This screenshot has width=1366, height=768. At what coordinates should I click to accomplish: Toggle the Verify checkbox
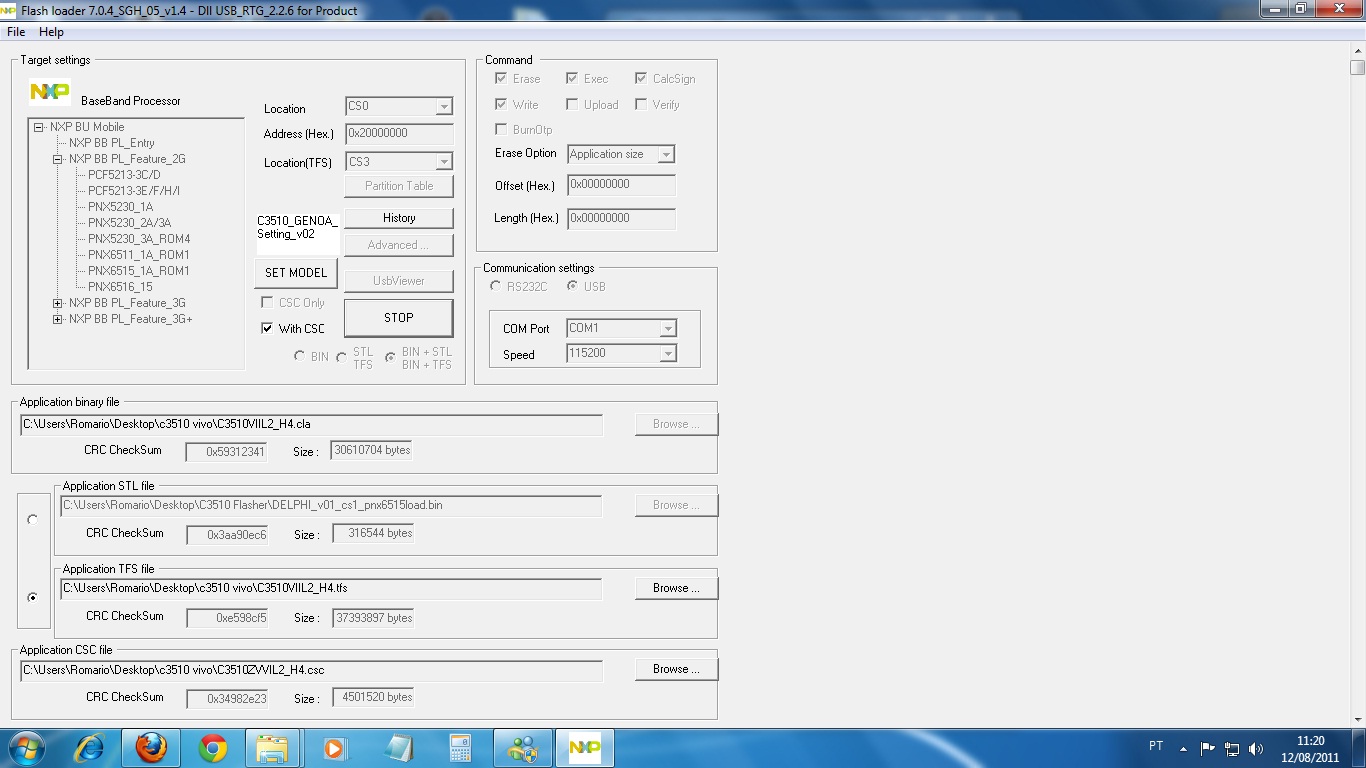click(x=641, y=104)
